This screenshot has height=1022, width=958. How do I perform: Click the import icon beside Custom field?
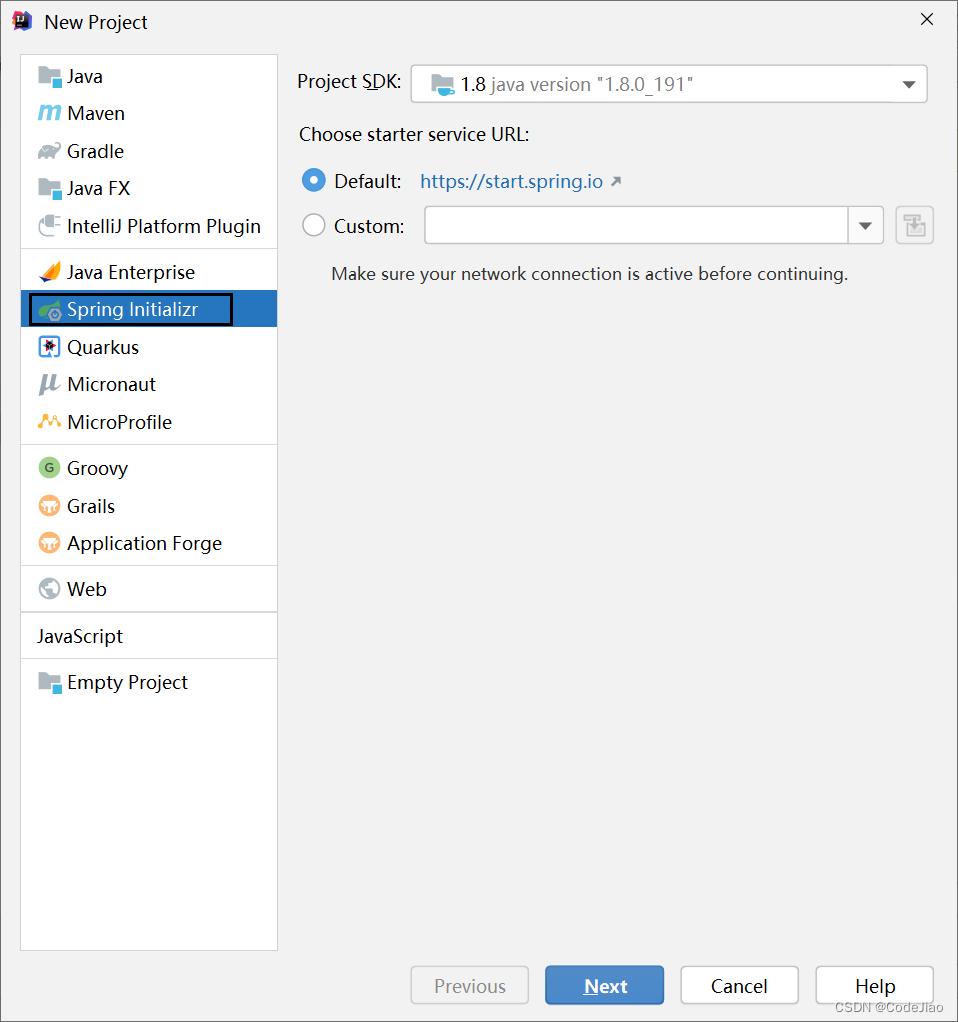[x=914, y=226]
